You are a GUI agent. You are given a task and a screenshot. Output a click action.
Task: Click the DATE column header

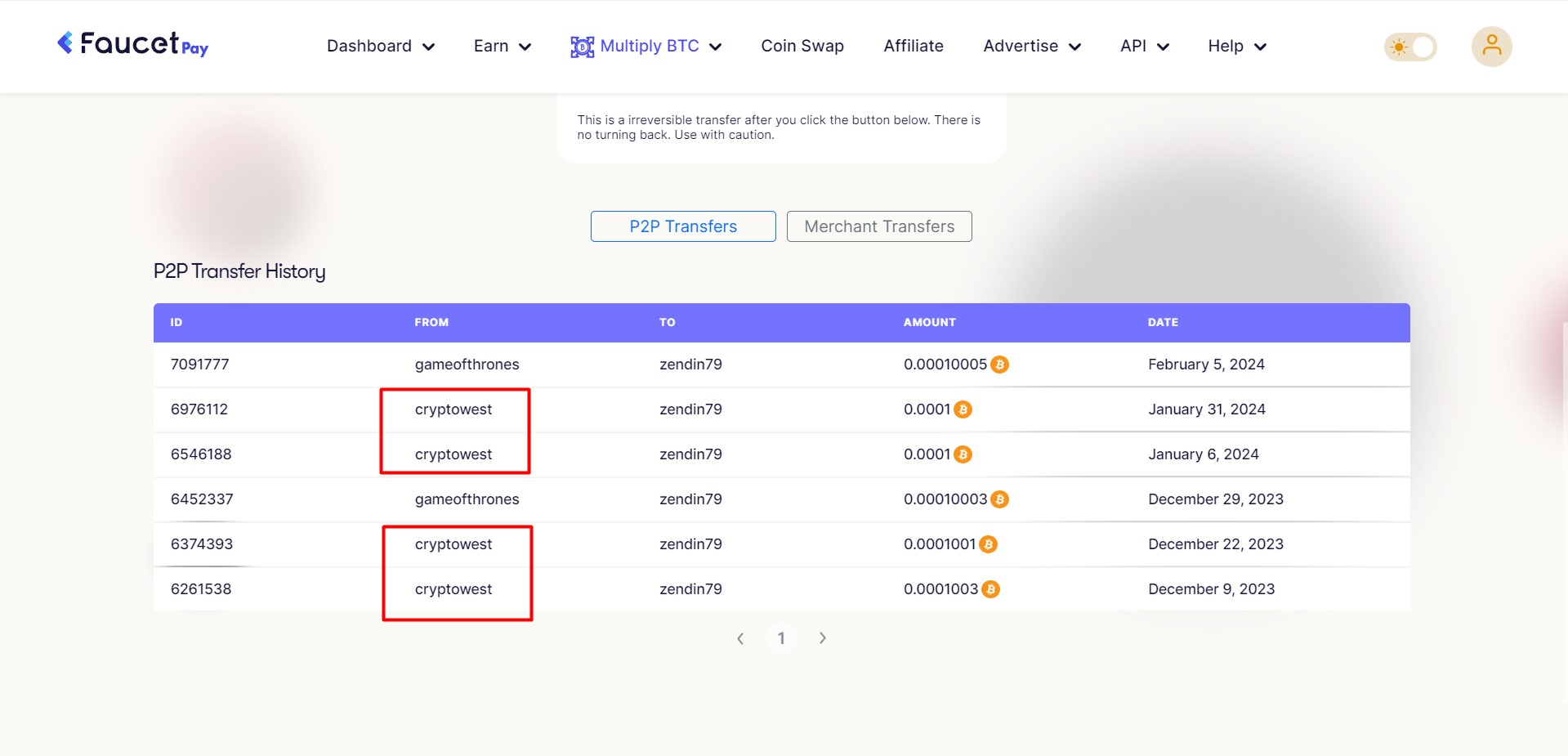tap(1163, 322)
